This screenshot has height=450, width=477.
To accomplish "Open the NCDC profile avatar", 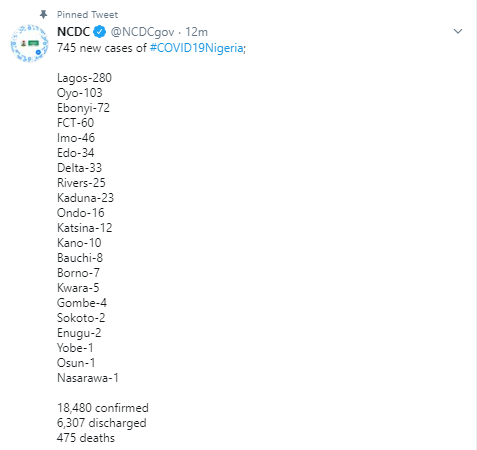I will (x=29, y=43).
